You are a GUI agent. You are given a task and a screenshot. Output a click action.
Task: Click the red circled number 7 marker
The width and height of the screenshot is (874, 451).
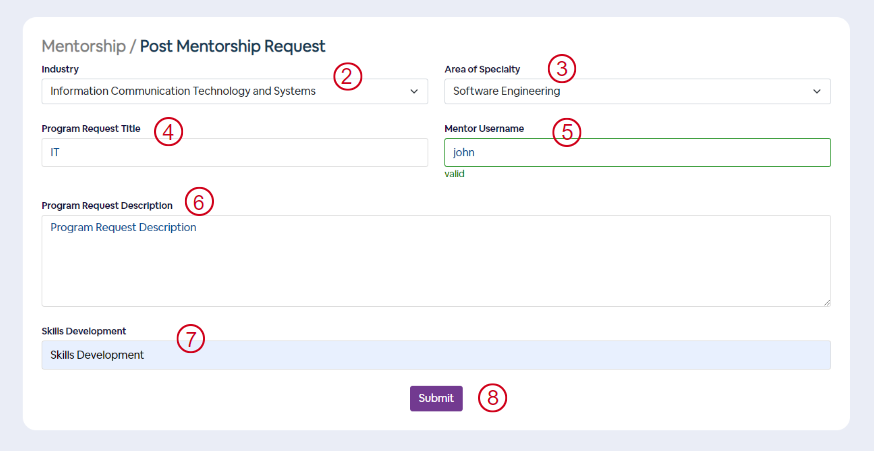point(191,339)
